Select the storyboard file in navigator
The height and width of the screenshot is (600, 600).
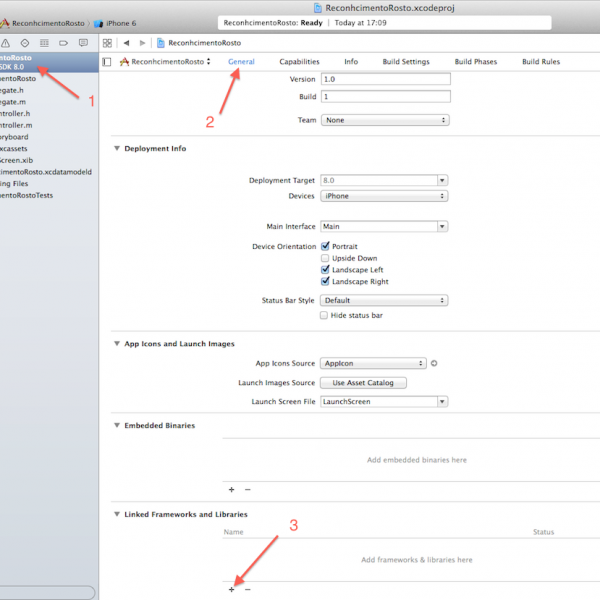point(49,137)
